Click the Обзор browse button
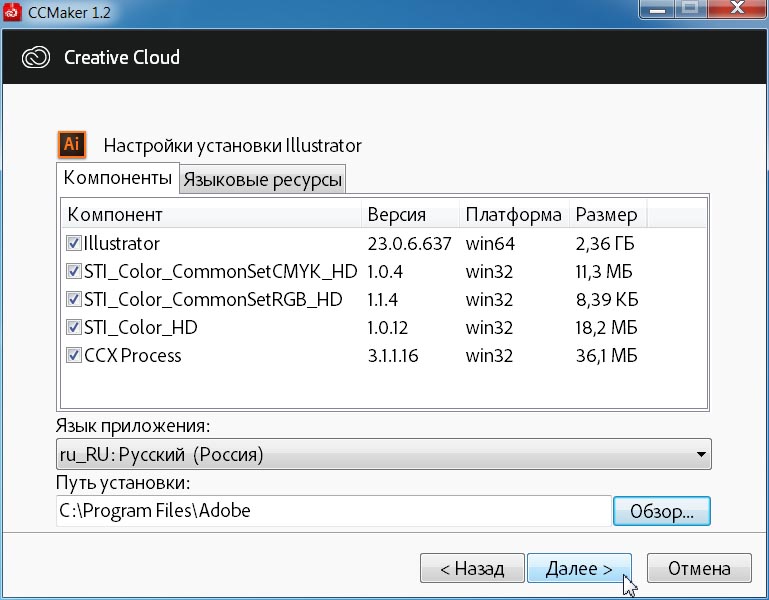The image size is (769, 600). pos(662,511)
